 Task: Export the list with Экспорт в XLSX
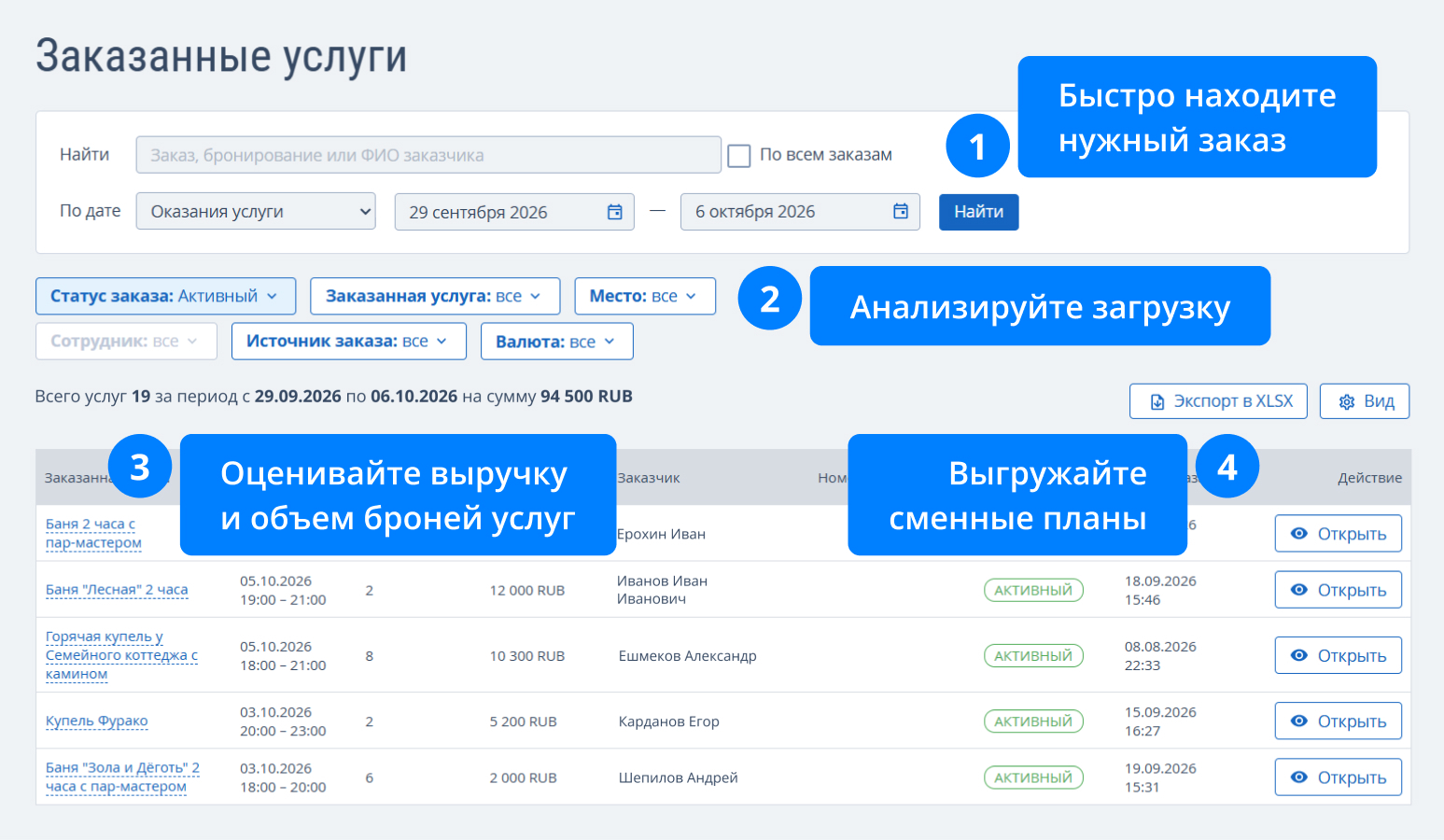1218,401
